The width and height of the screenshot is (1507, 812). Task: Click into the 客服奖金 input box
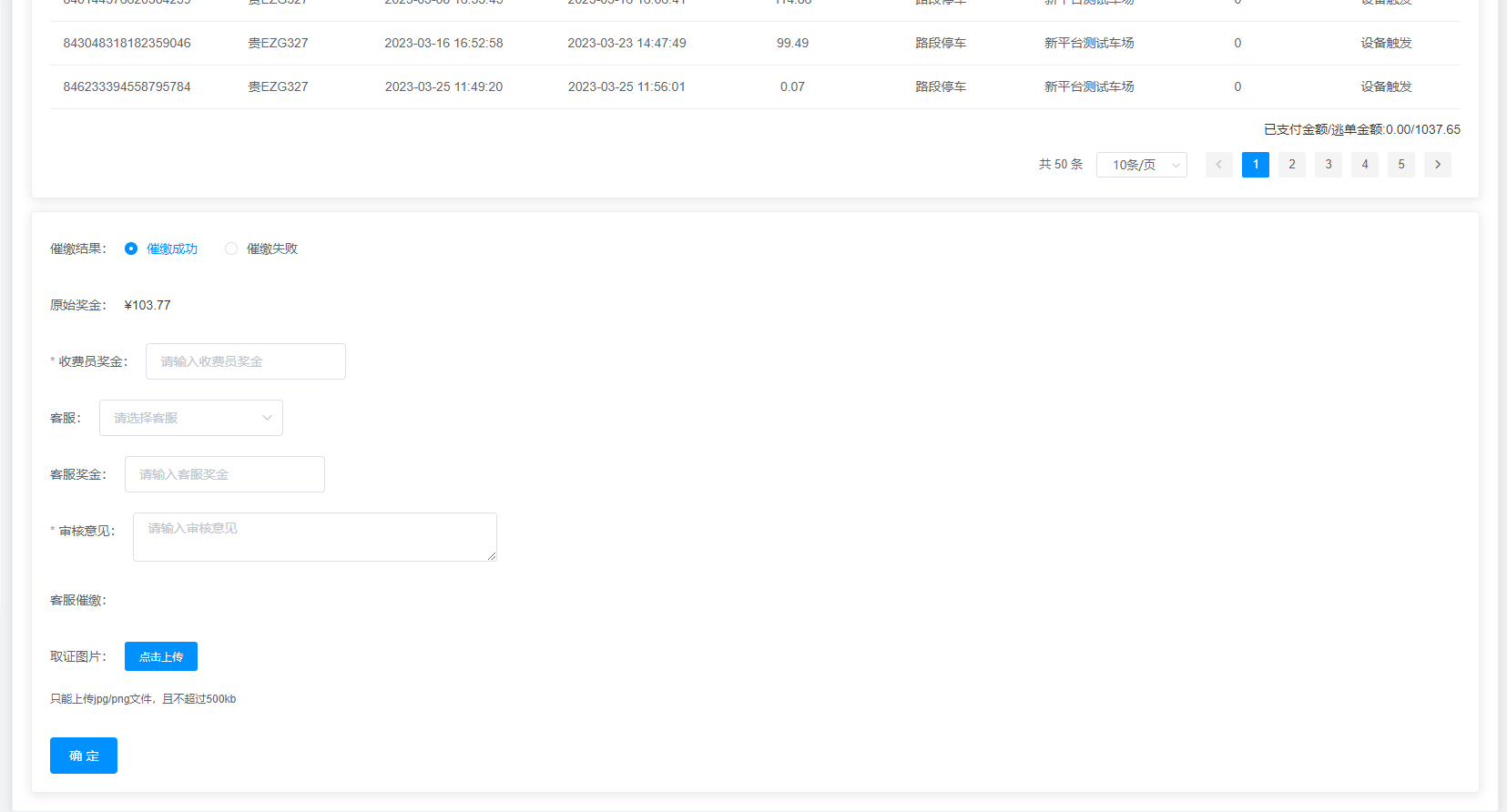coord(224,474)
